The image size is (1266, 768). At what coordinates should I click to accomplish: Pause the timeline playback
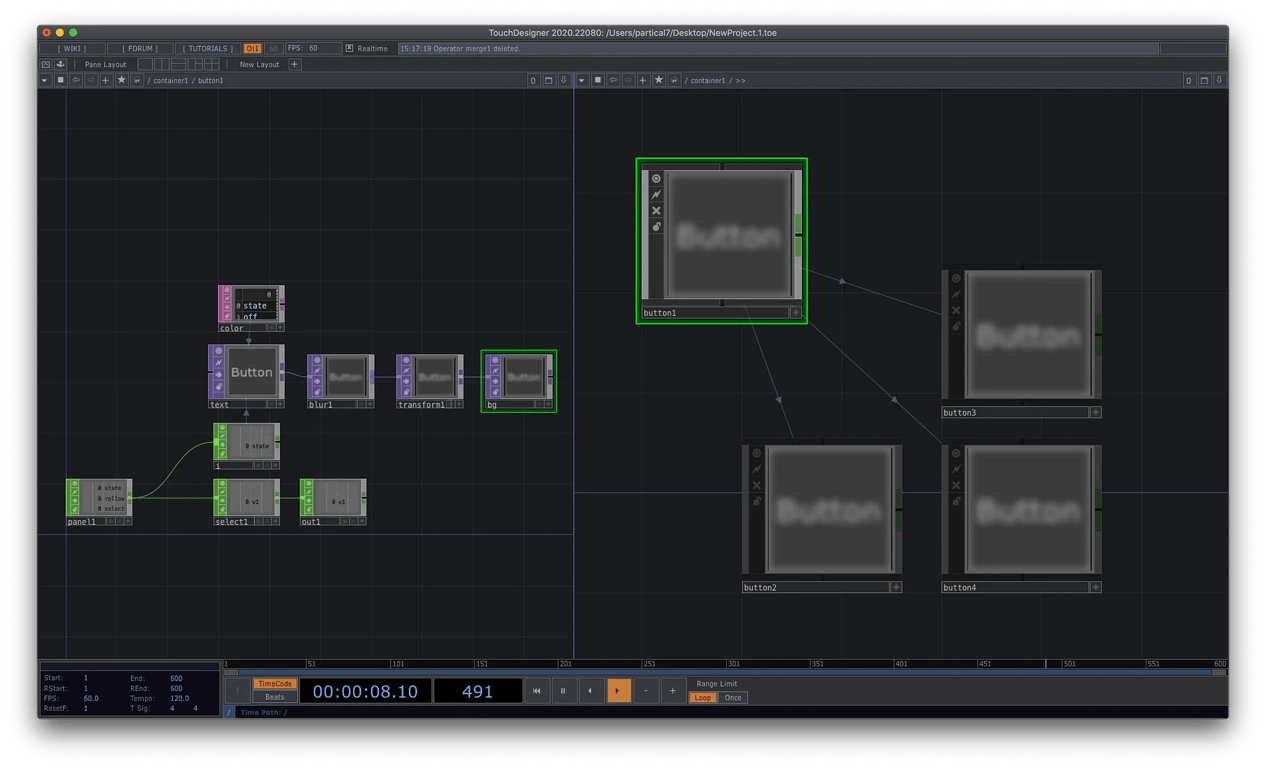[x=563, y=691]
